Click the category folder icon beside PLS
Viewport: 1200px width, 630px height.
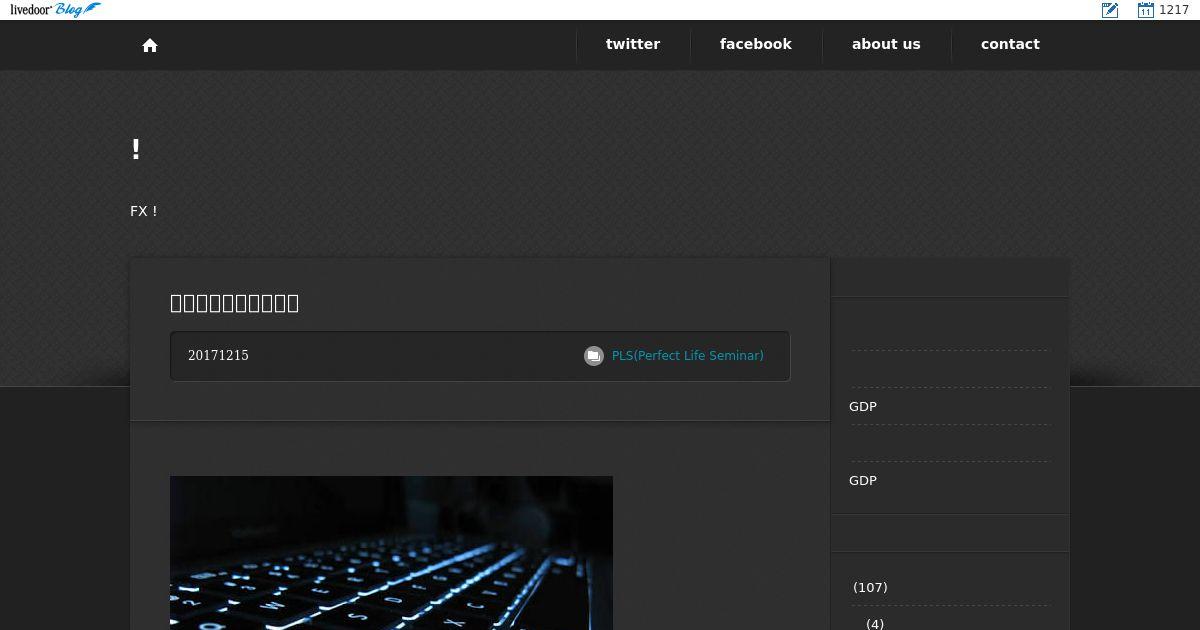tap(594, 356)
